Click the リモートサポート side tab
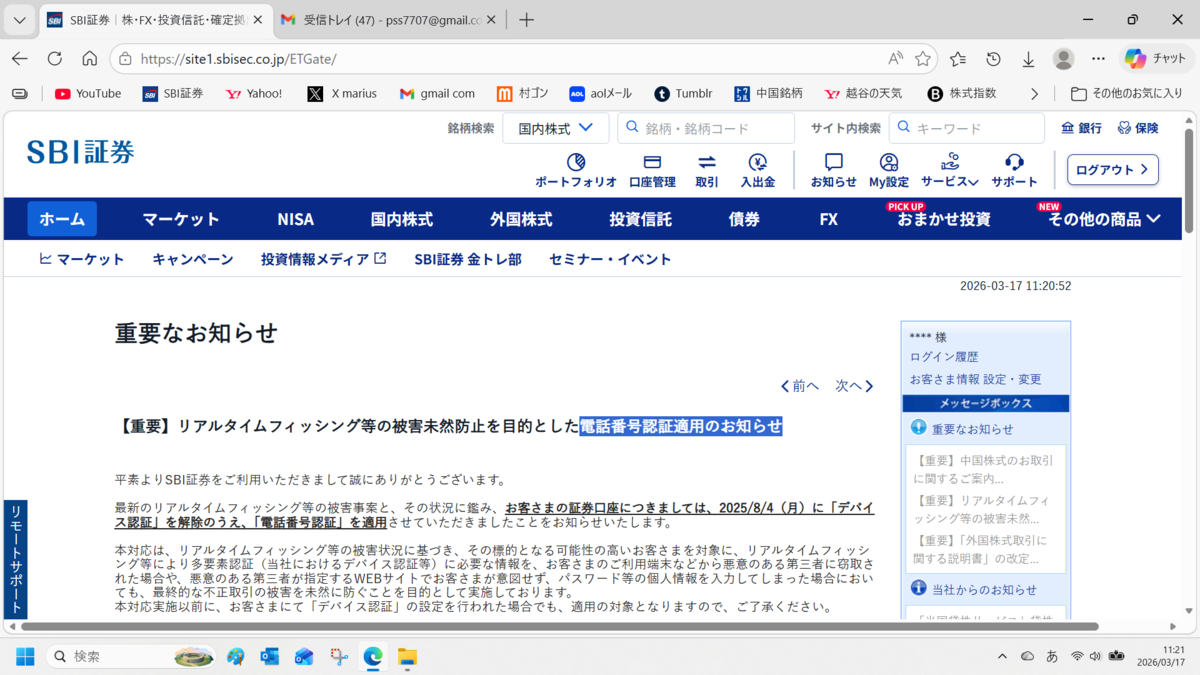 [16, 560]
